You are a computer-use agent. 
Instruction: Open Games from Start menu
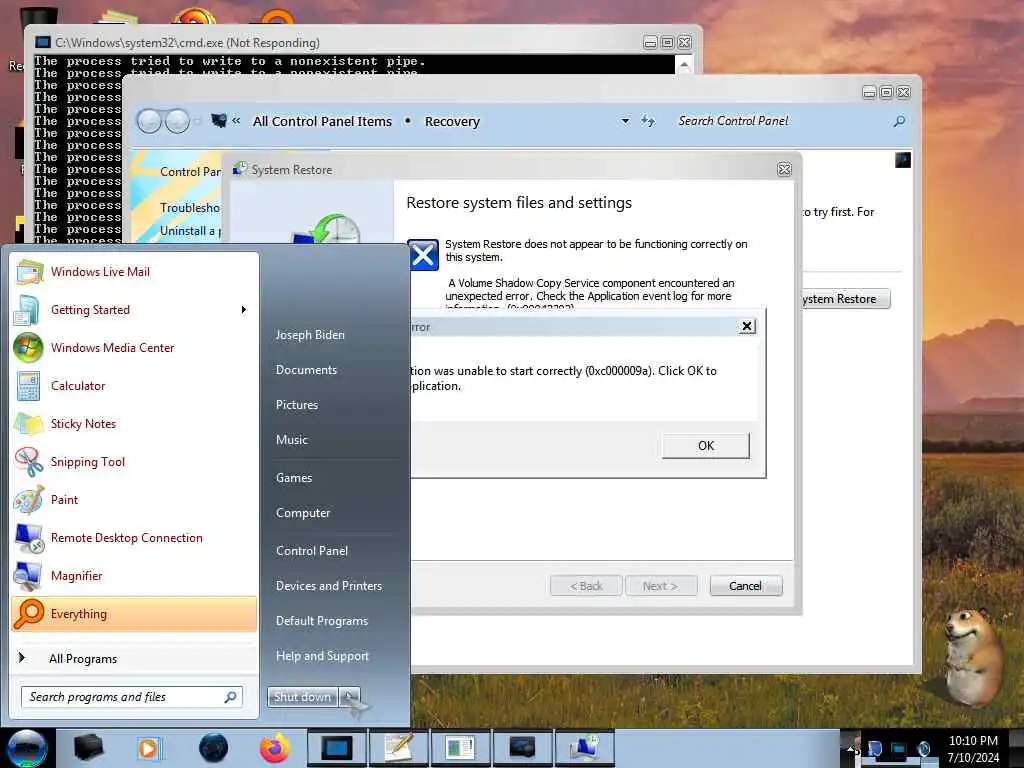coord(294,478)
